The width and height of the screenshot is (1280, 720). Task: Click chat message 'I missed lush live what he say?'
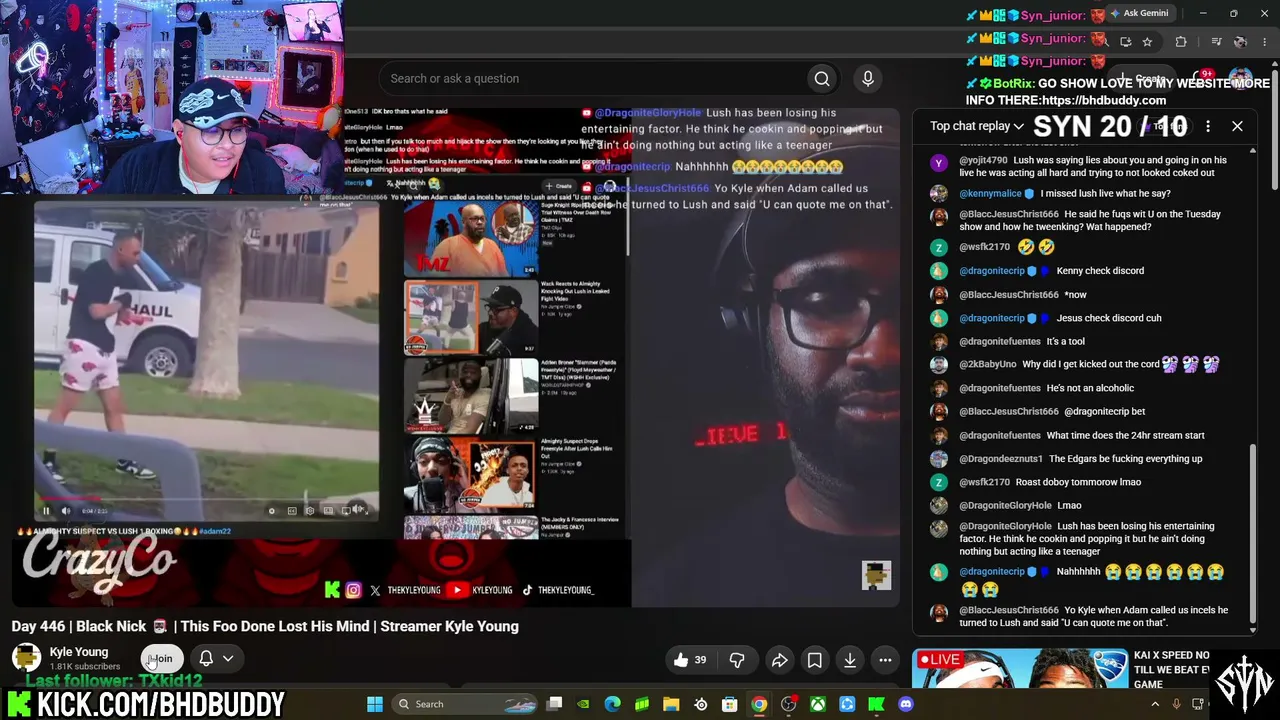(x=1105, y=194)
